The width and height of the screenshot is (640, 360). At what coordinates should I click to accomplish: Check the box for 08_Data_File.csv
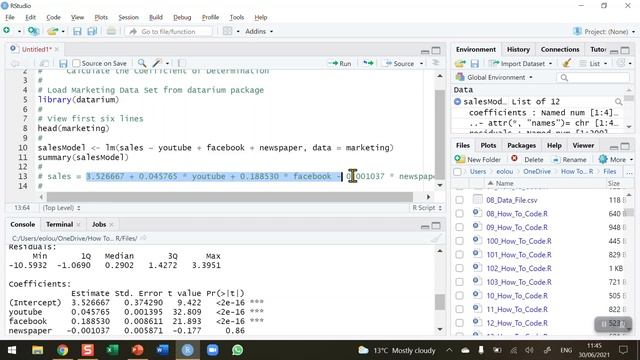460,200
